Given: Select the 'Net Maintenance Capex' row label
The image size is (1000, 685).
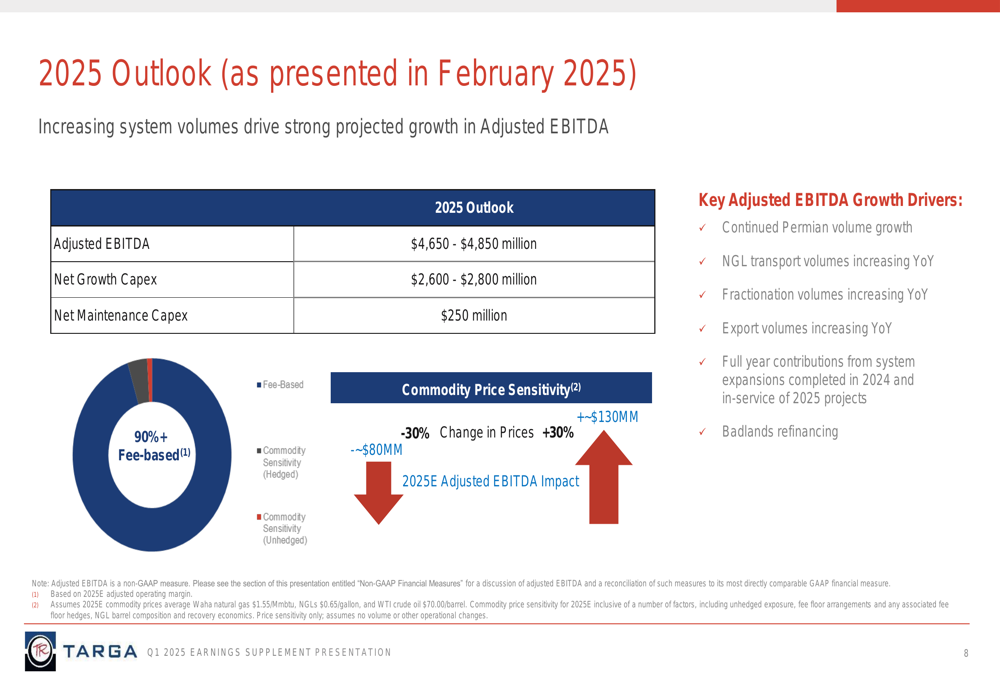Looking at the screenshot, I should click(121, 315).
